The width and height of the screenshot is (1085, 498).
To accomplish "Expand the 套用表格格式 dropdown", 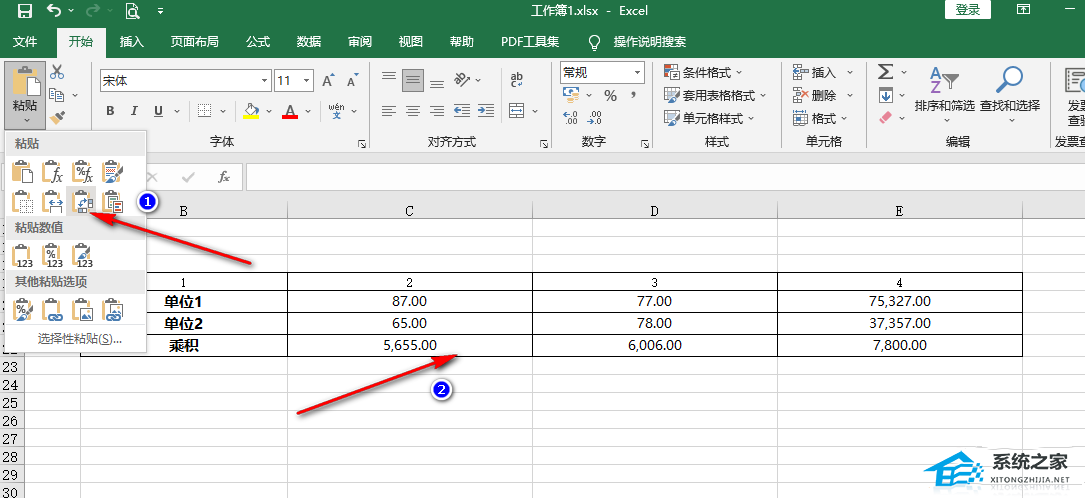I will 763,95.
